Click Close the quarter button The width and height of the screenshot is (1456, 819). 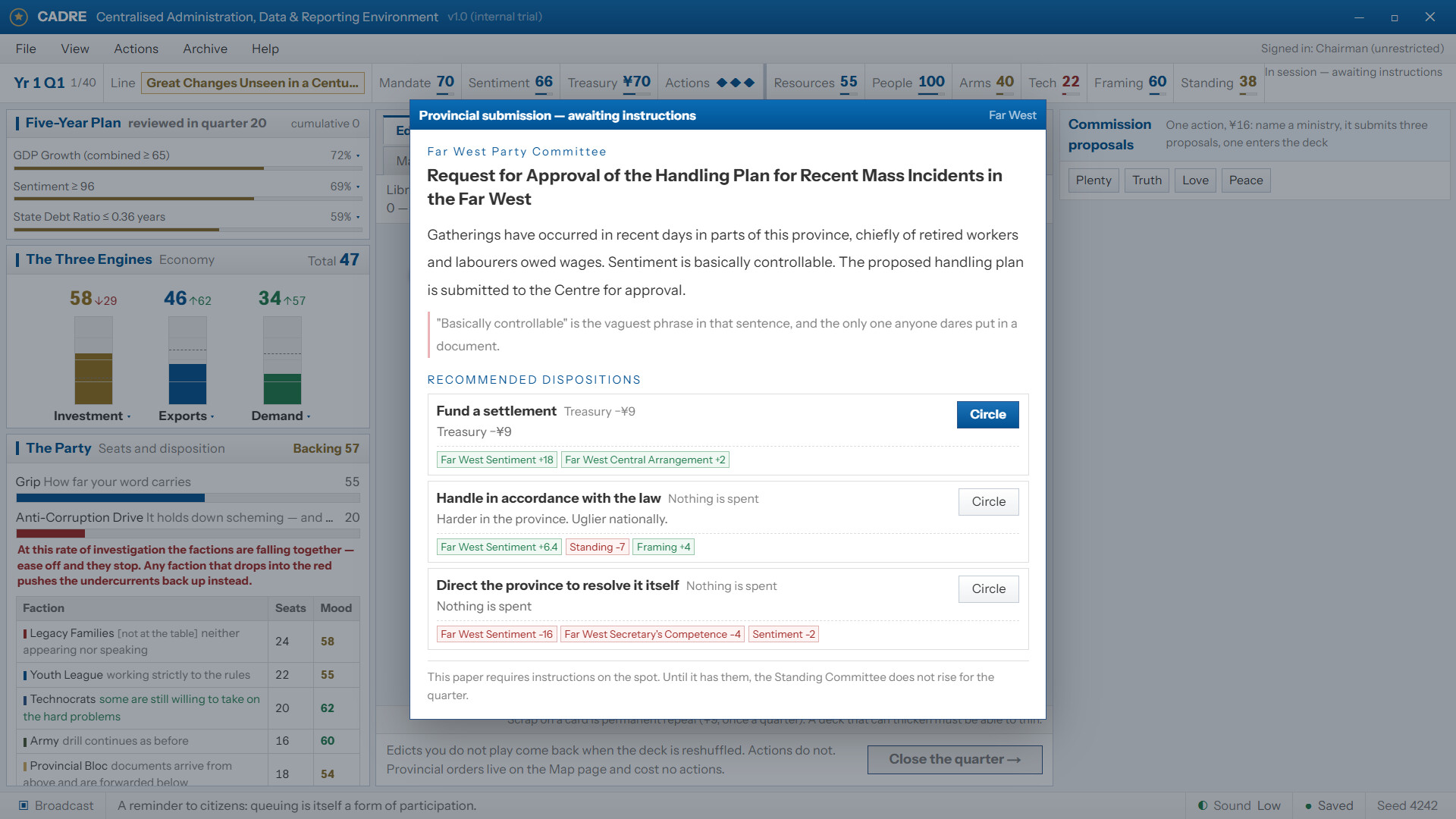[955, 759]
